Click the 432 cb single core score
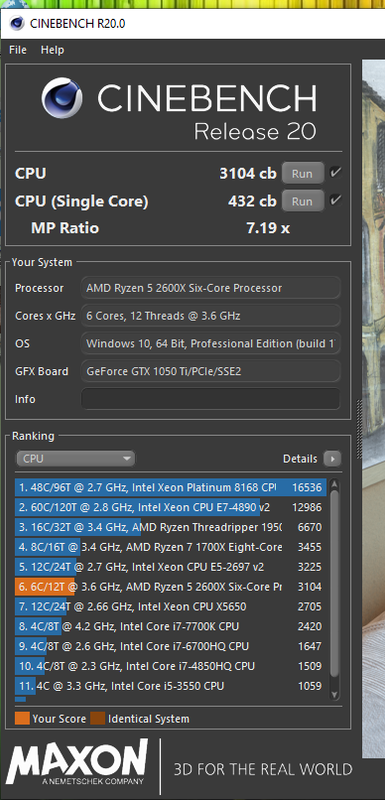Screen dimensions: 385x800 (x=252, y=201)
